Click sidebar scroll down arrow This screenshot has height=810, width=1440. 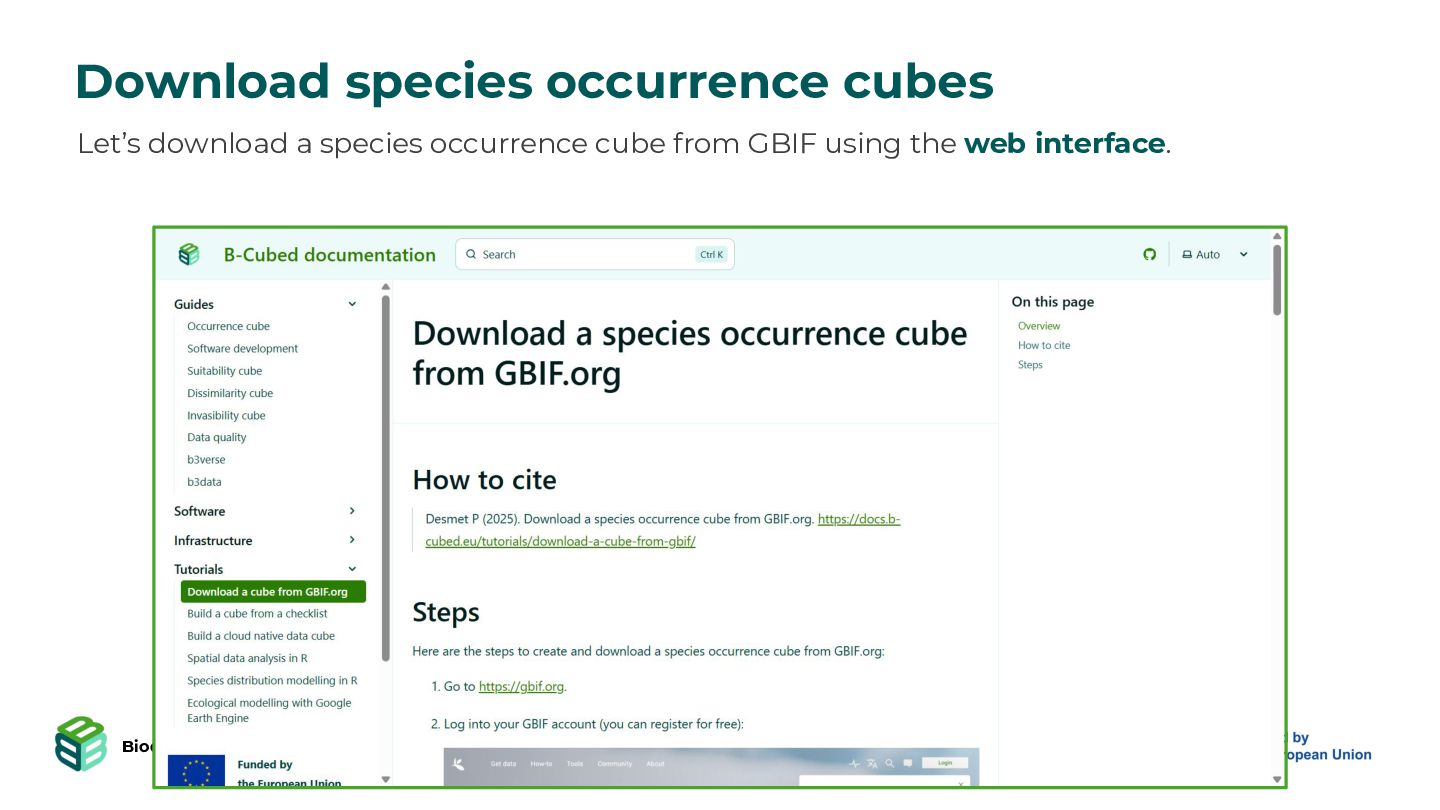[x=386, y=779]
